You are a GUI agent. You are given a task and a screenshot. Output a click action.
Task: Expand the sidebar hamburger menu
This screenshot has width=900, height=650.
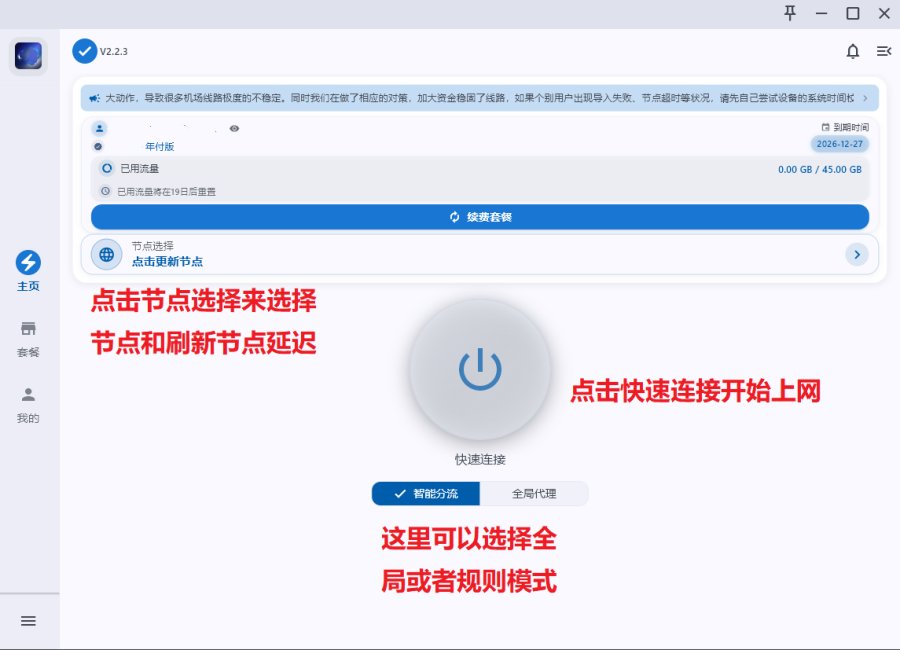click(28, 621)
